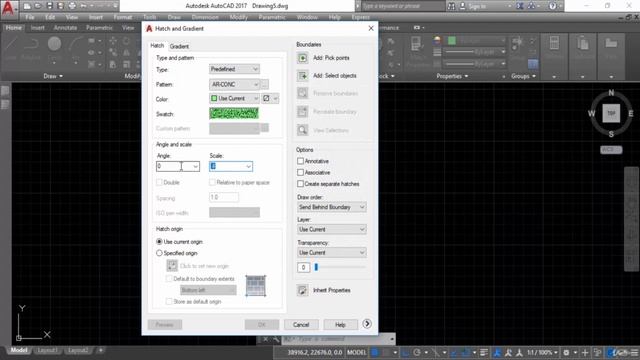Click the transparency value field
This screenshot has height=360, width=640.
coord(303,267)
